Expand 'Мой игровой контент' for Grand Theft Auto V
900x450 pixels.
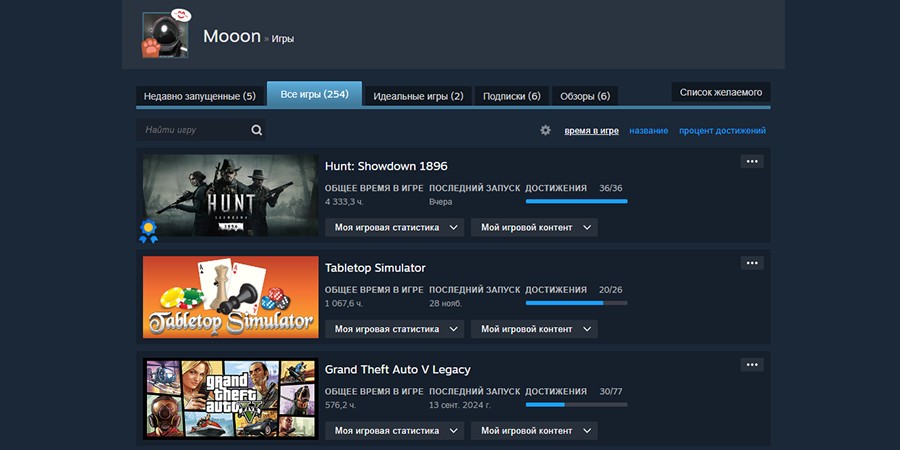tap(534, 430)
